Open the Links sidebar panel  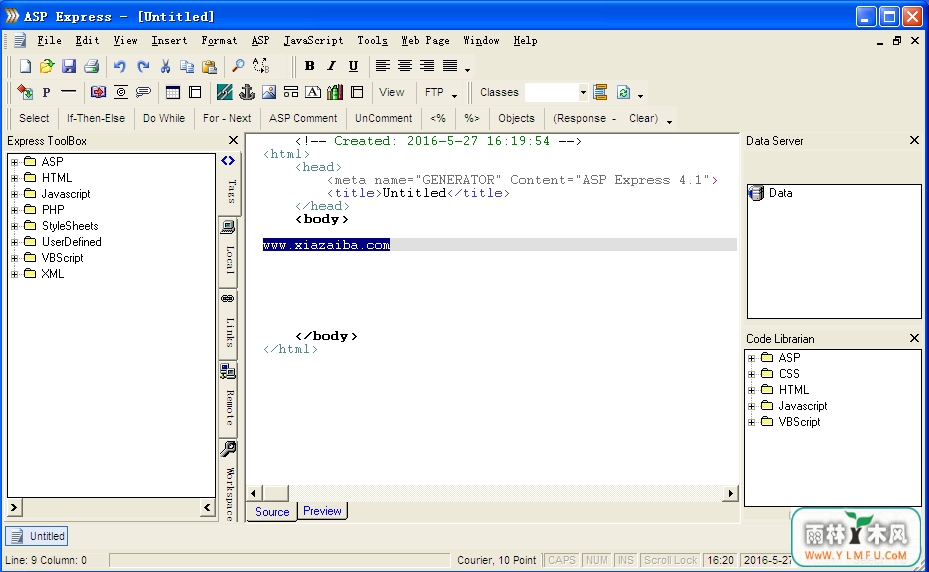229,323
